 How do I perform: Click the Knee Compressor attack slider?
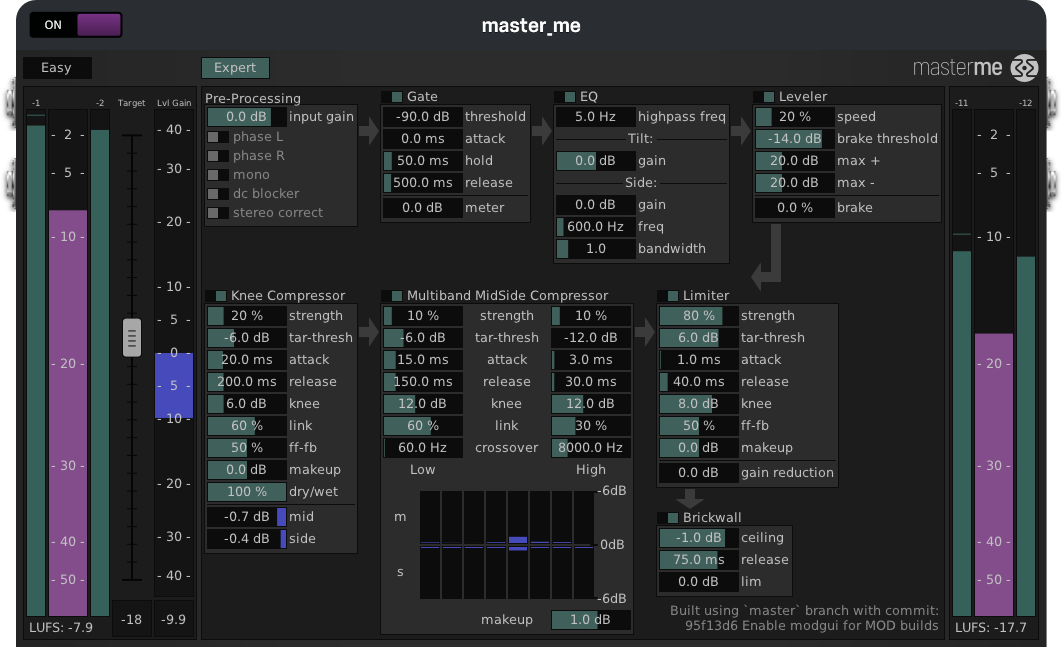(247, 360)
